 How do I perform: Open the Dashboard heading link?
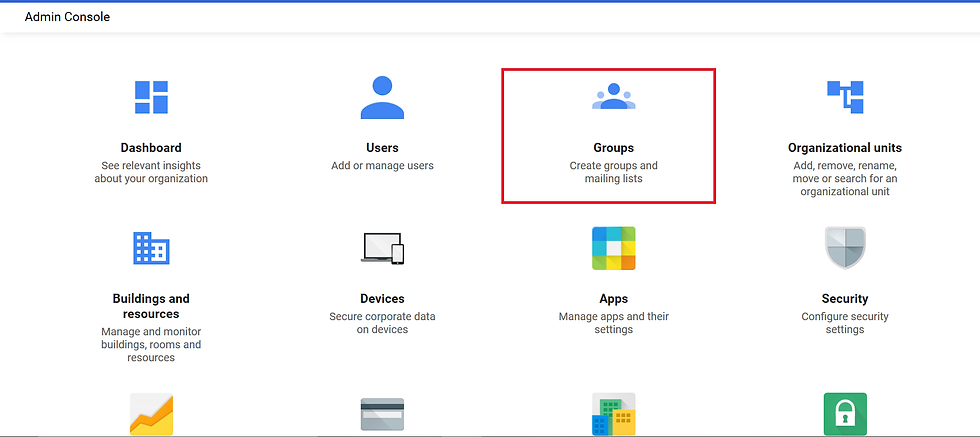click(151, 148)
